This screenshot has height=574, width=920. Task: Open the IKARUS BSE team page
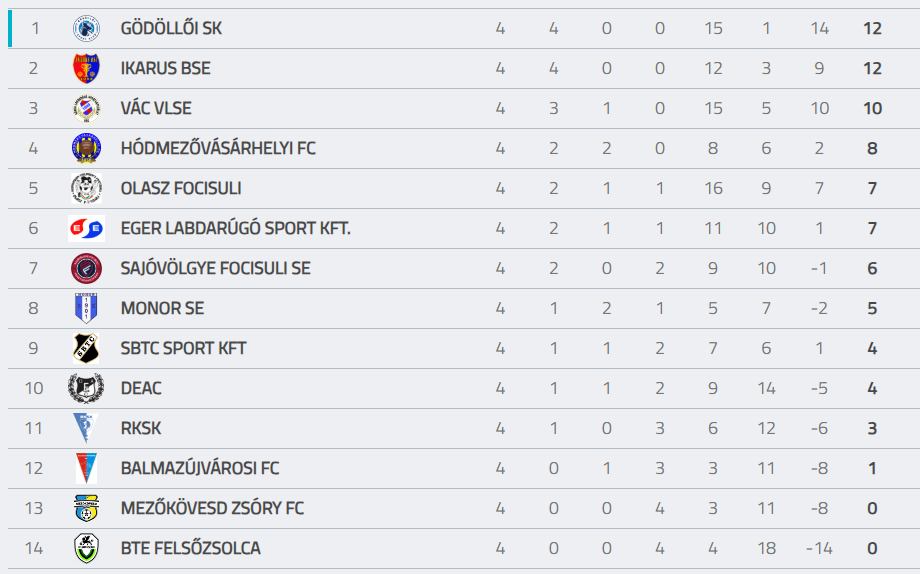pyautogui.click(x=165, y=68)
